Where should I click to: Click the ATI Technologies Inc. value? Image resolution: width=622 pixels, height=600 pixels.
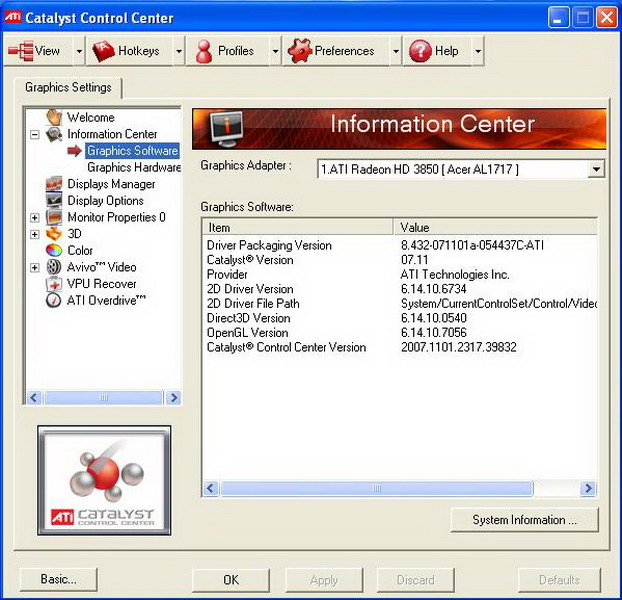[455, 274]
